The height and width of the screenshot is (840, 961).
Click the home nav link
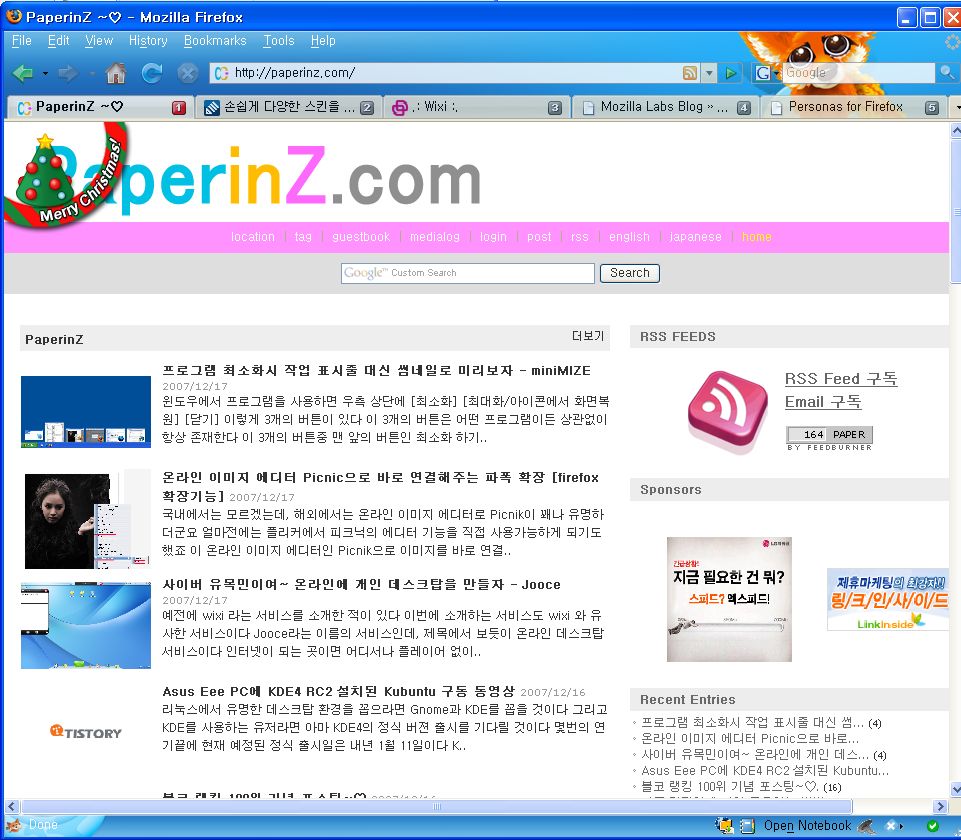(x=756, y=237)
